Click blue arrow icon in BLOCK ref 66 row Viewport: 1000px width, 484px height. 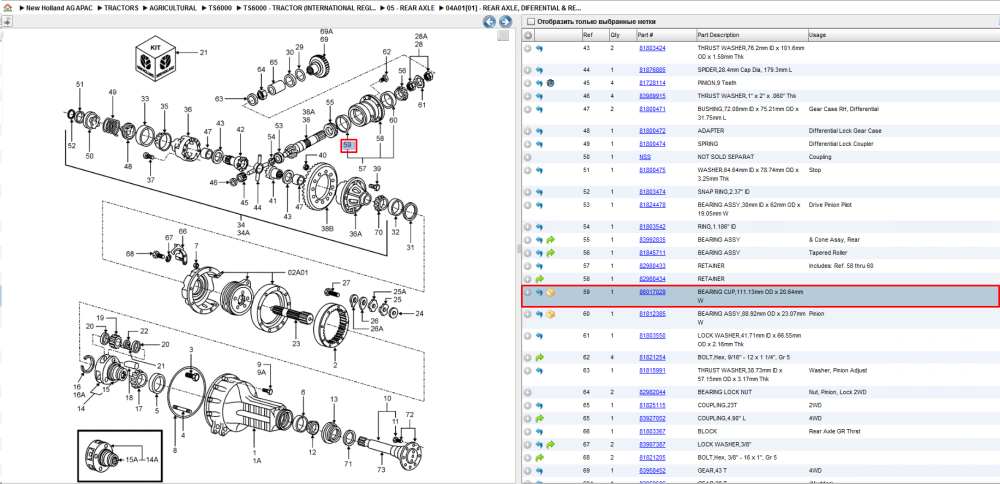[x=539, y=432]
